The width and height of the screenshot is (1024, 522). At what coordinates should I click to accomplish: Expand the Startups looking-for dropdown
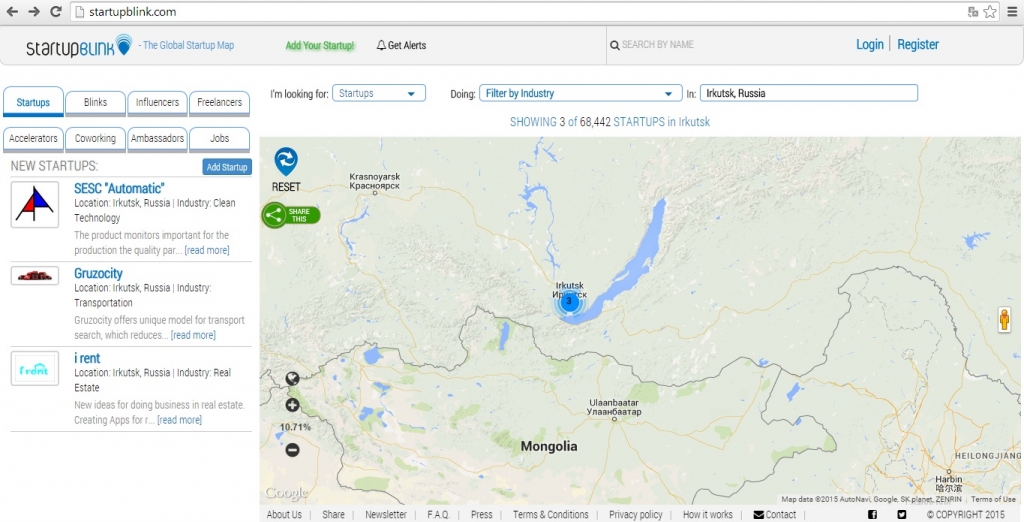(x=379, y=93)
